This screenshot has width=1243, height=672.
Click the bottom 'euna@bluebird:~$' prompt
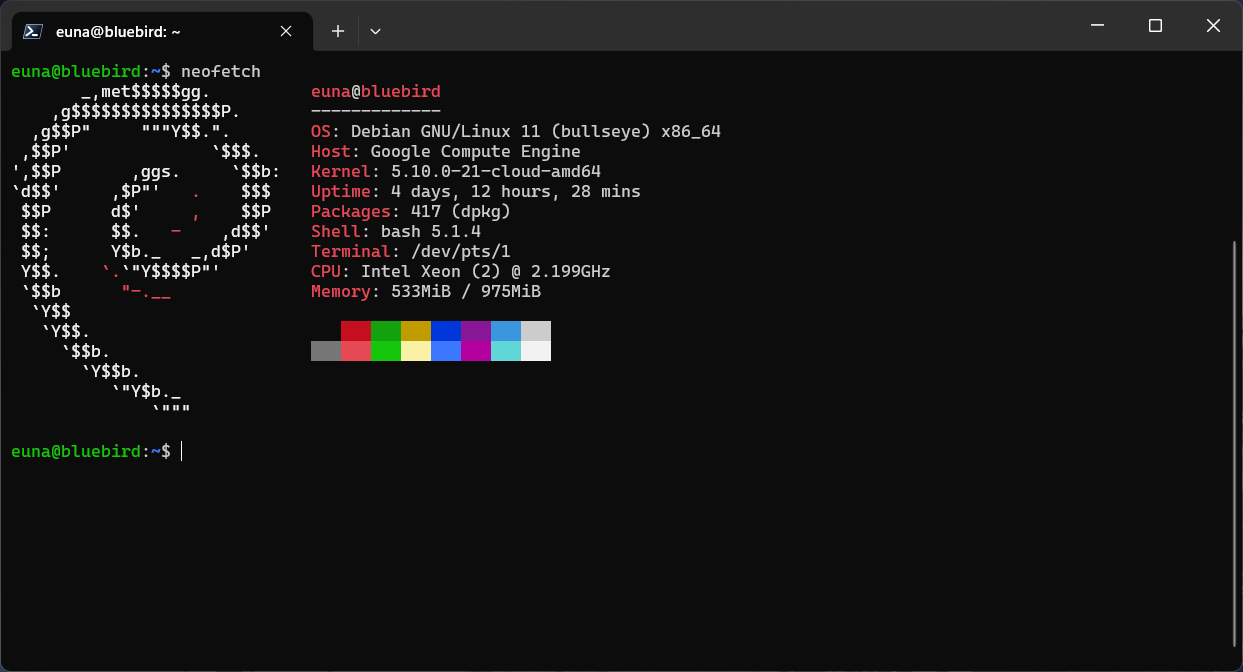[x=91, y=451]
